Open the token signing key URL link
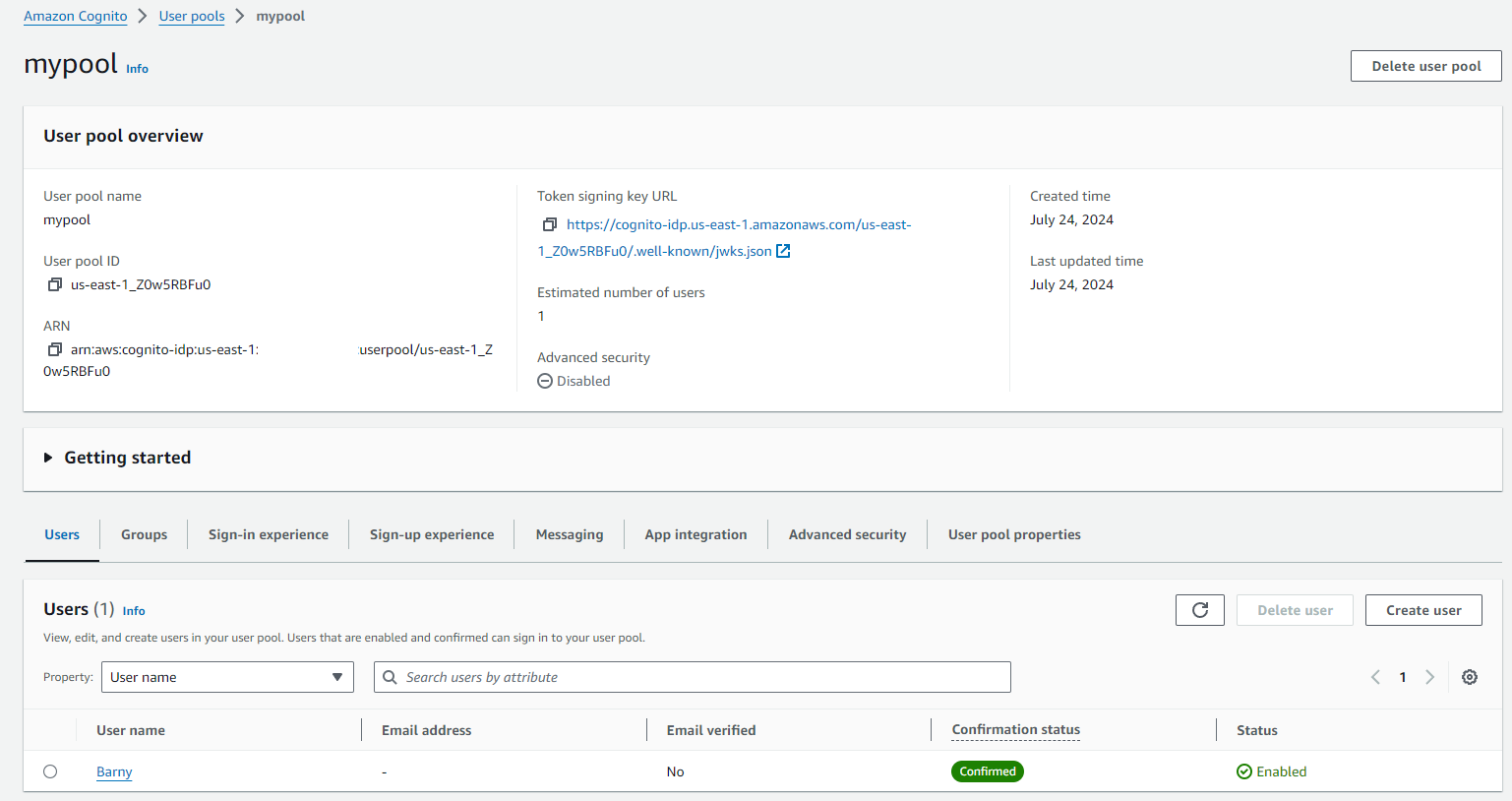The width and height of the screenshot is (1512, 801). click(724, 238)
